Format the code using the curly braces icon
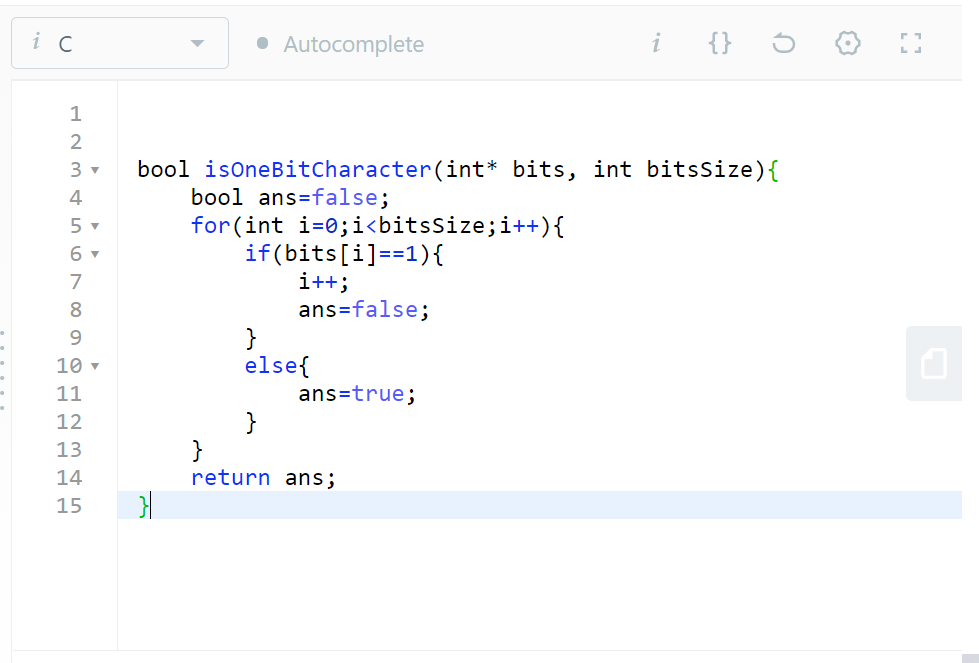Screen dimensions: 979x663 coord(719,43)
